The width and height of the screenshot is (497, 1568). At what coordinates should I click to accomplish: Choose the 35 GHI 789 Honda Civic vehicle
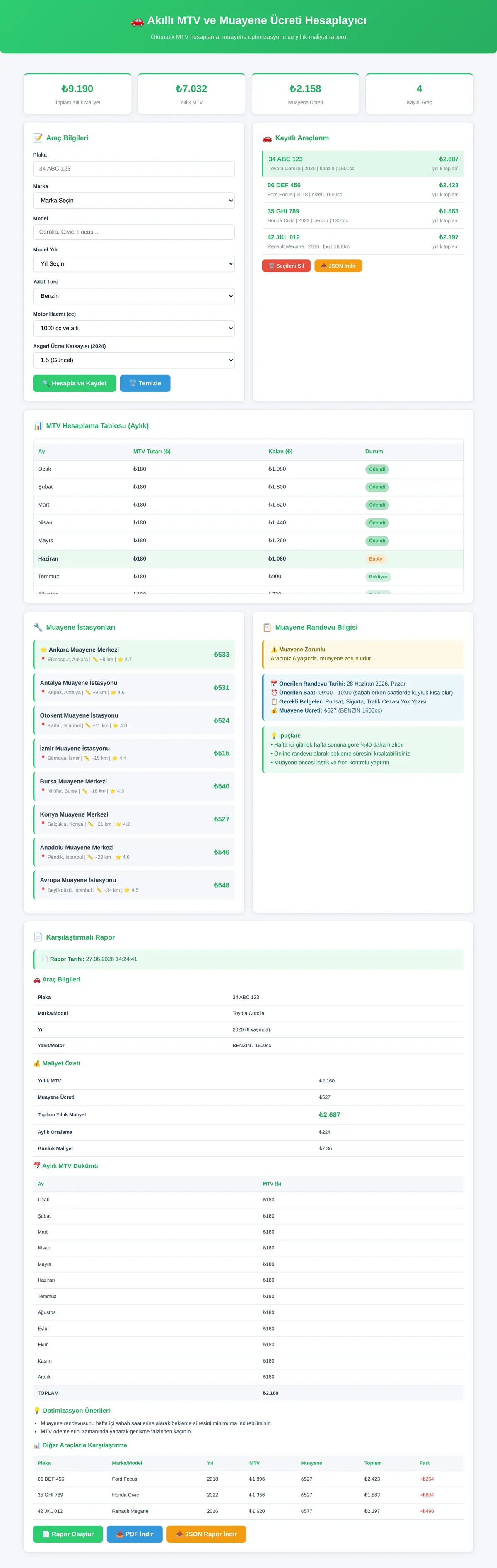click(x=363, y=216)
